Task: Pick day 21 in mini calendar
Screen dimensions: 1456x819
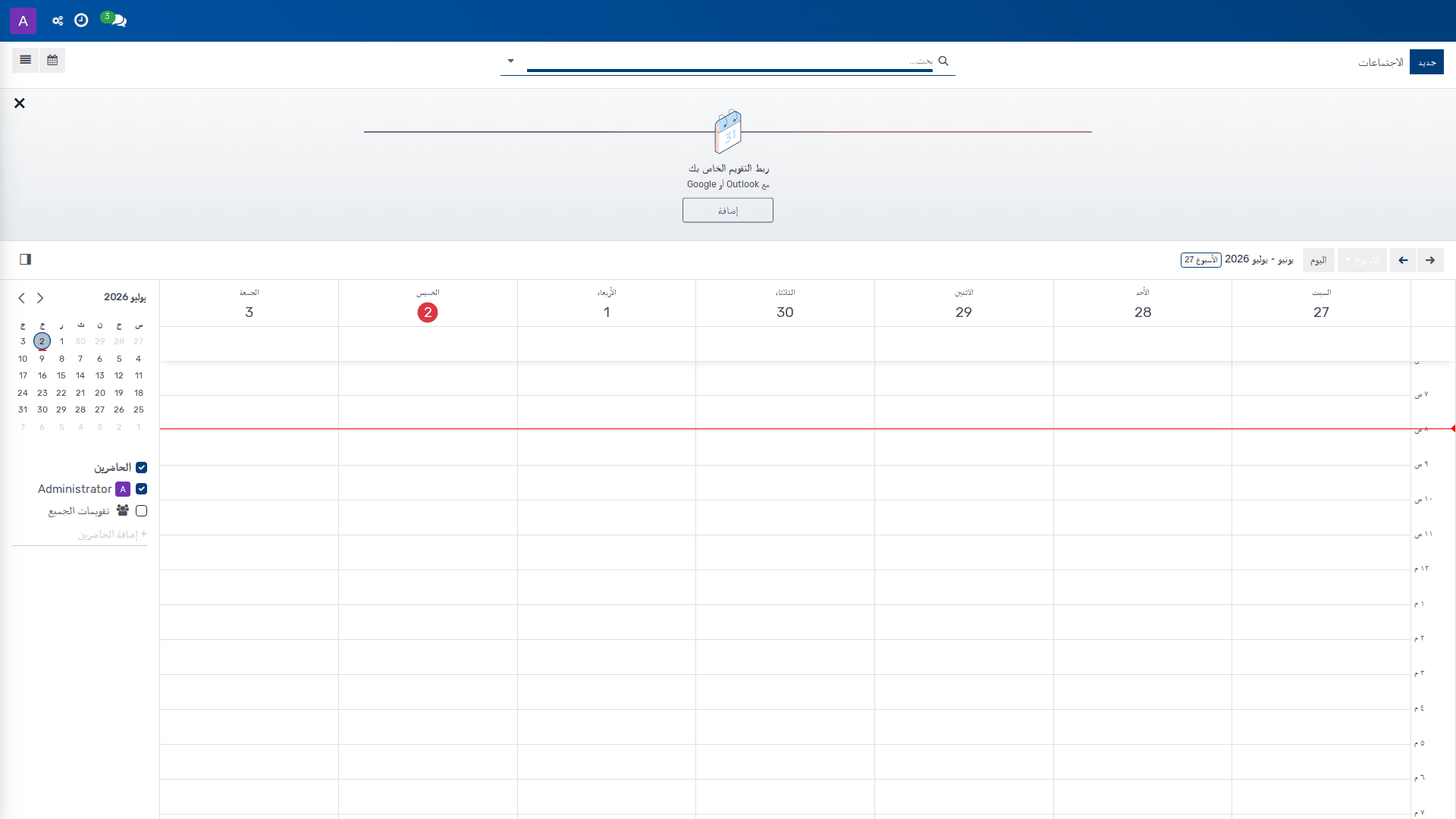Action: click(80, 393)
